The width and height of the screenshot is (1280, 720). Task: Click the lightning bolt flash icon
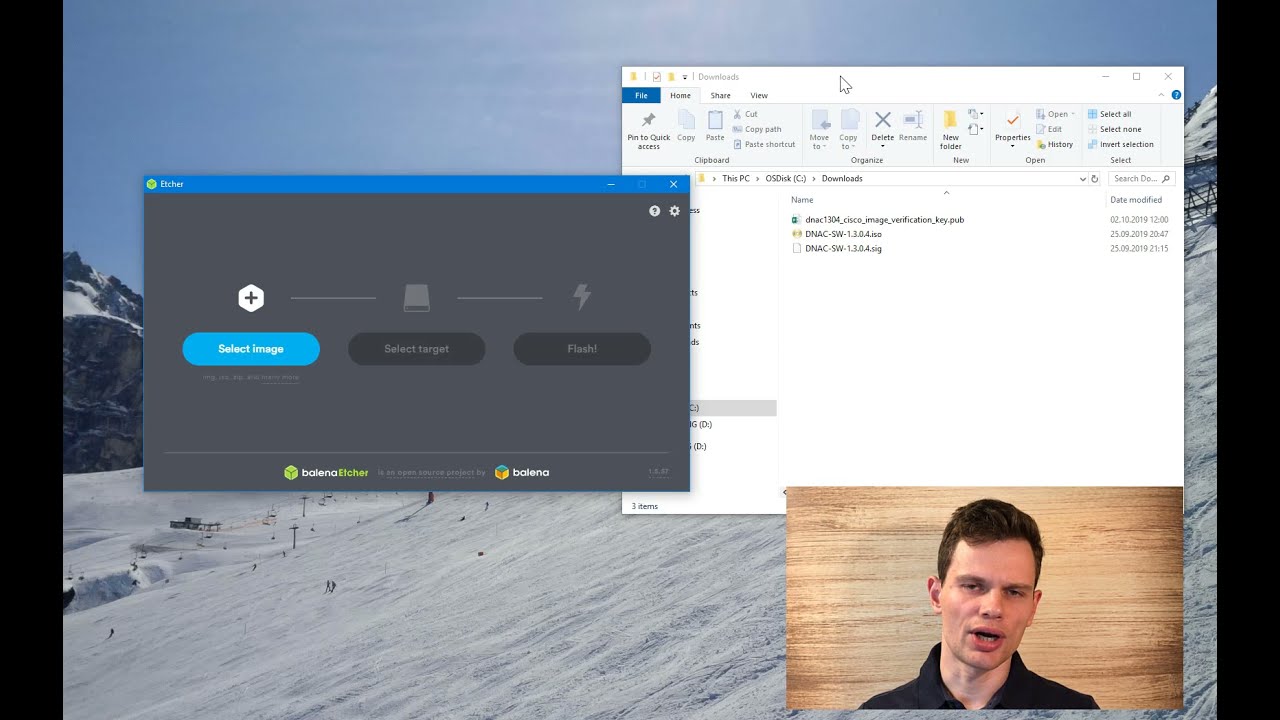[582, 297]
